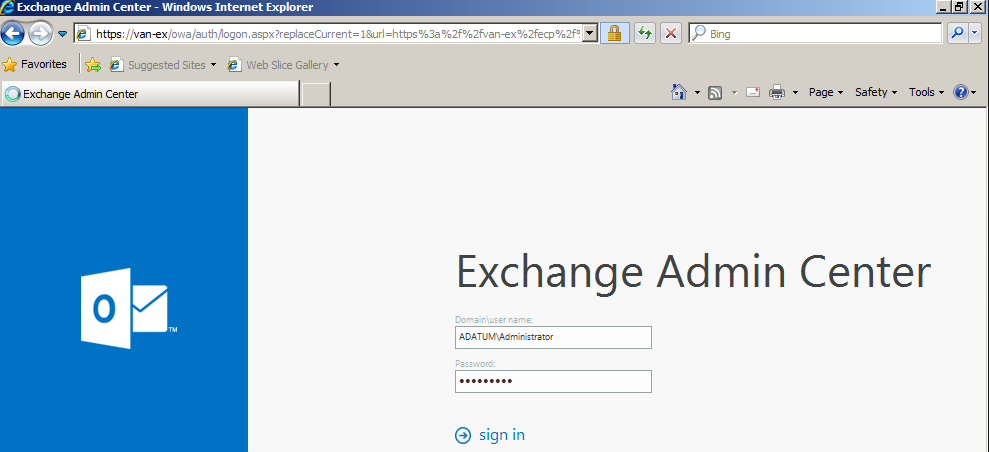
Task: Expand the address bar autocomplete dropdown
Action: coord(590,34)
